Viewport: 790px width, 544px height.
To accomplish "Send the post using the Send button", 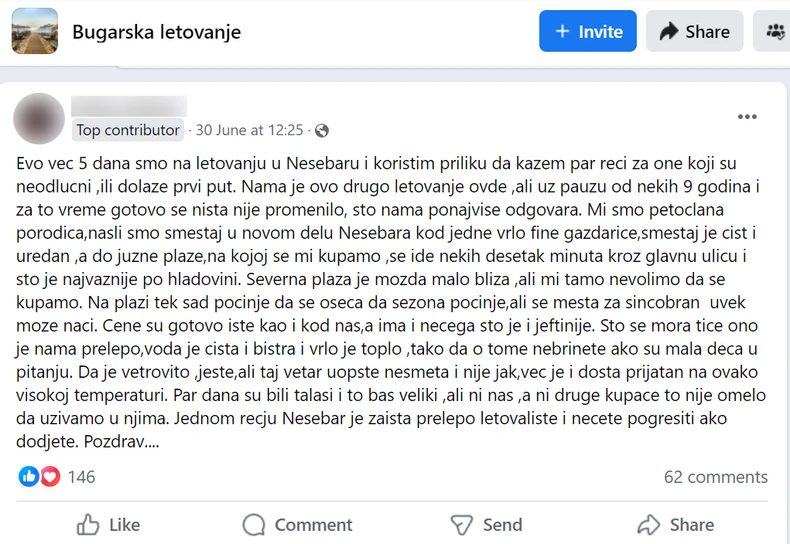I will pos(487,524).
